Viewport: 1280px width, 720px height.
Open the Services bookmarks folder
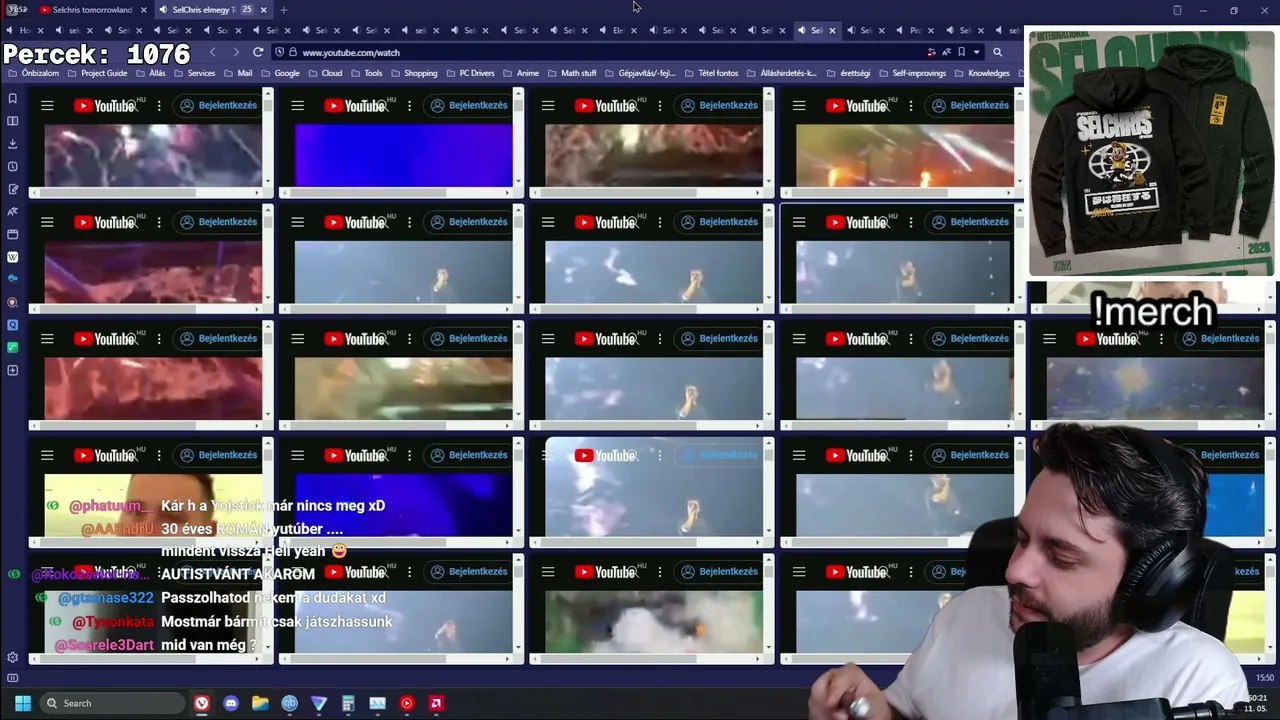193,73
